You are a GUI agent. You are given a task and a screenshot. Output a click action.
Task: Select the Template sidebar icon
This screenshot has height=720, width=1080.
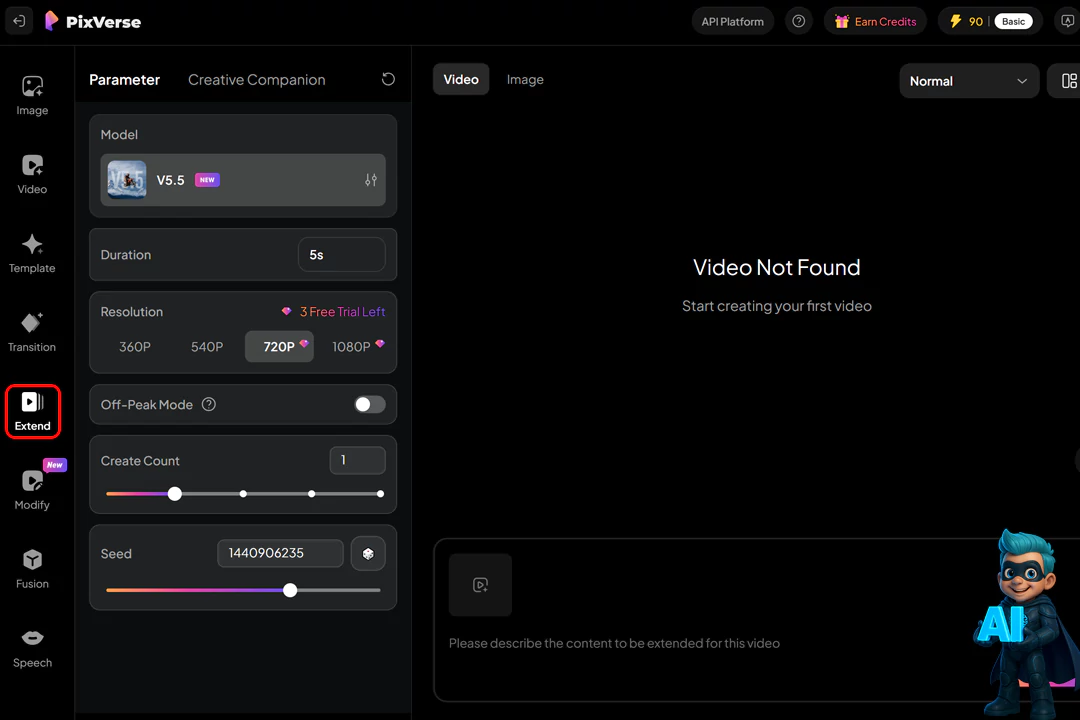(32, 254)
